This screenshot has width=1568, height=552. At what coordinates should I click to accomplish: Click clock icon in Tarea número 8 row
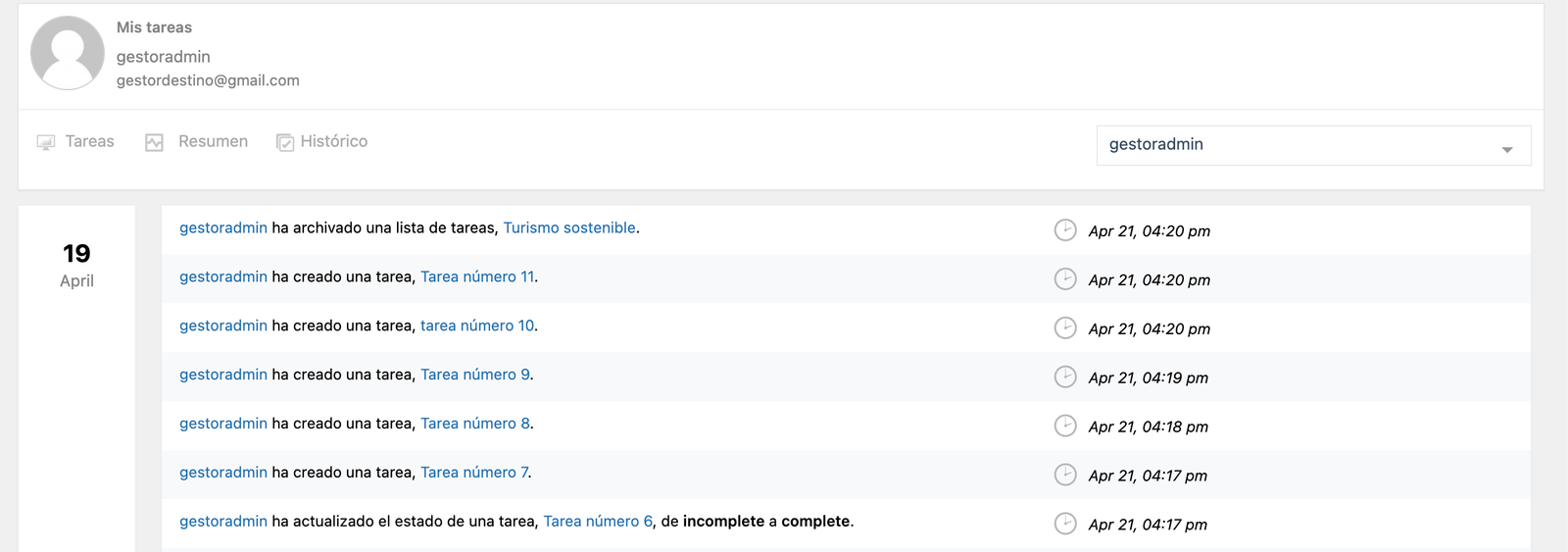tap(1065, 426)
